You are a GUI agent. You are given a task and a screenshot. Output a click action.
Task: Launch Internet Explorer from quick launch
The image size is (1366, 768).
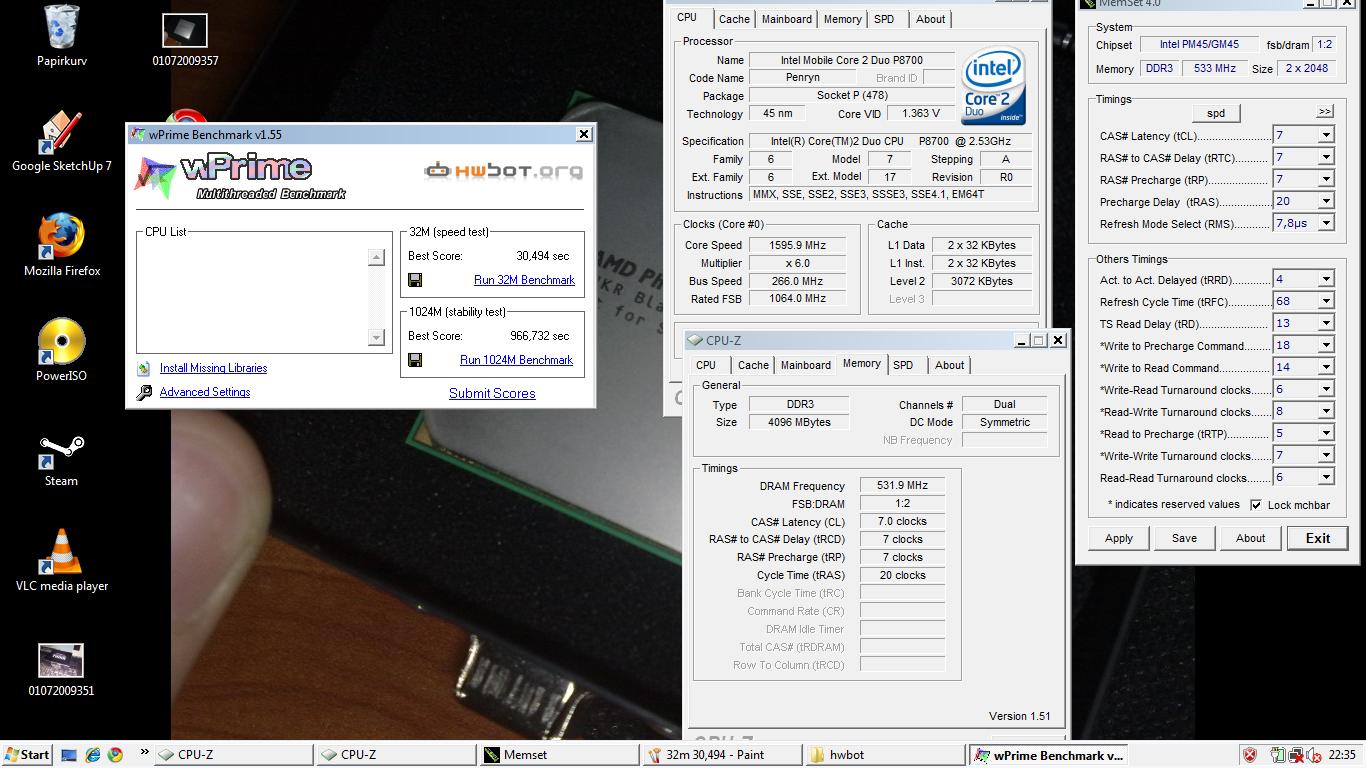tap(93, 755)
